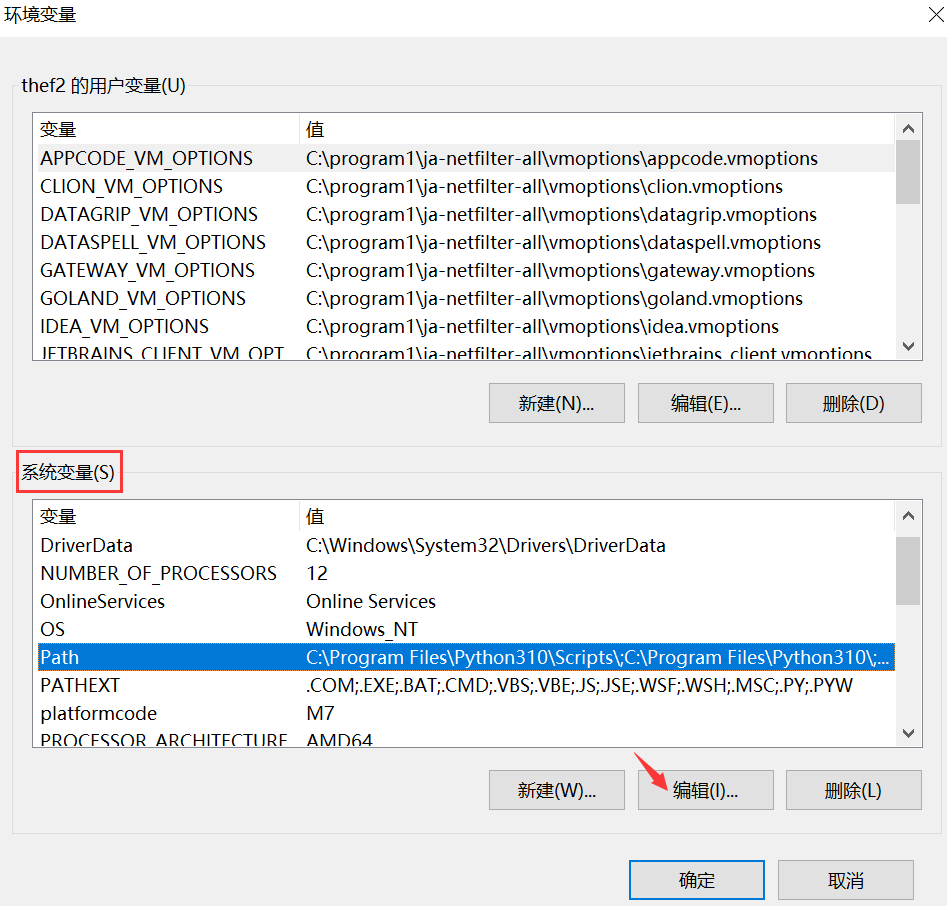Viewport: 947px width, 906px height.
Task: Click user list 值 column header
Action: 597,129
